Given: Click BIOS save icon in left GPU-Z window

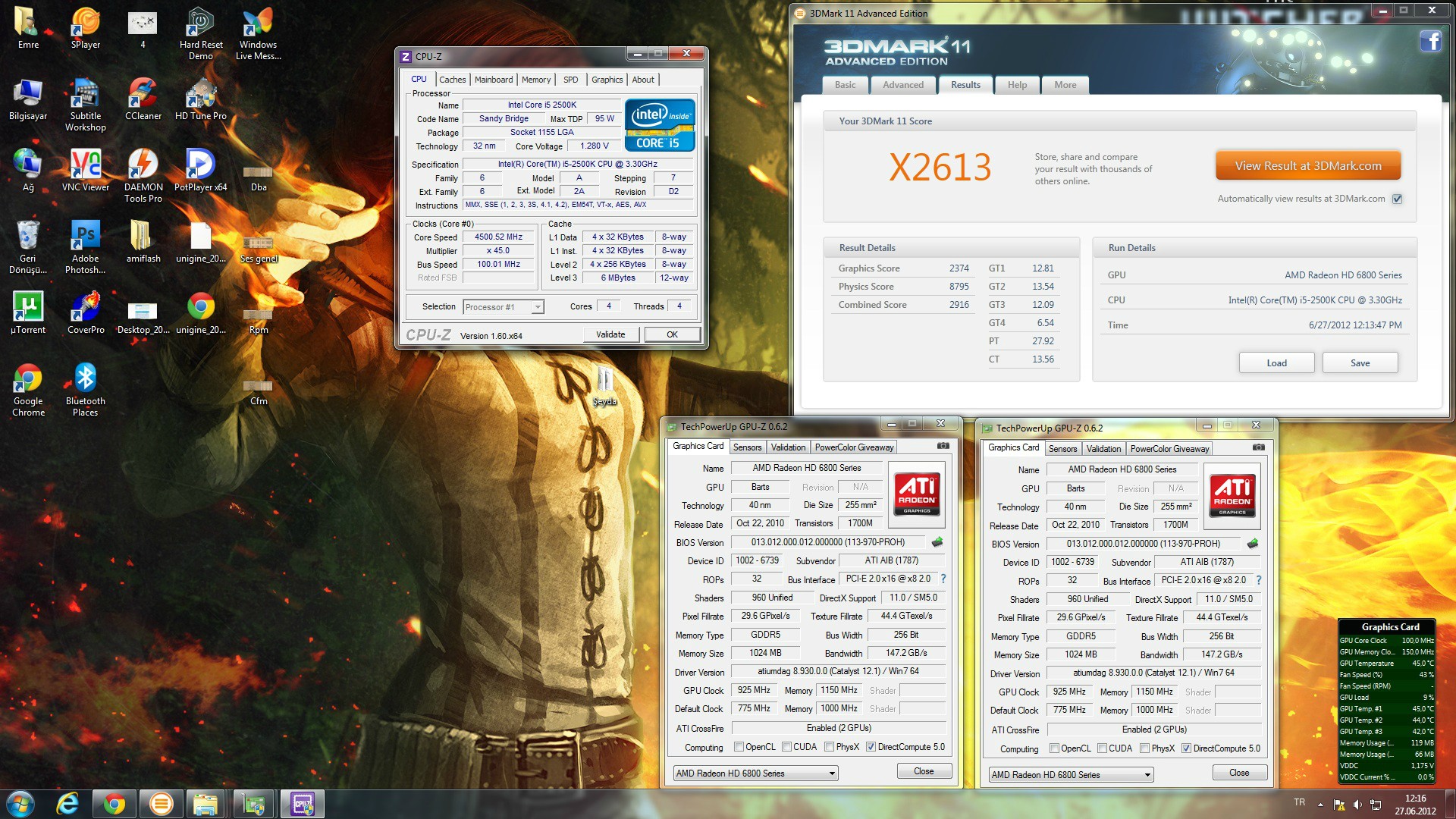Looking at the screenshot, I should click(937, 542).
